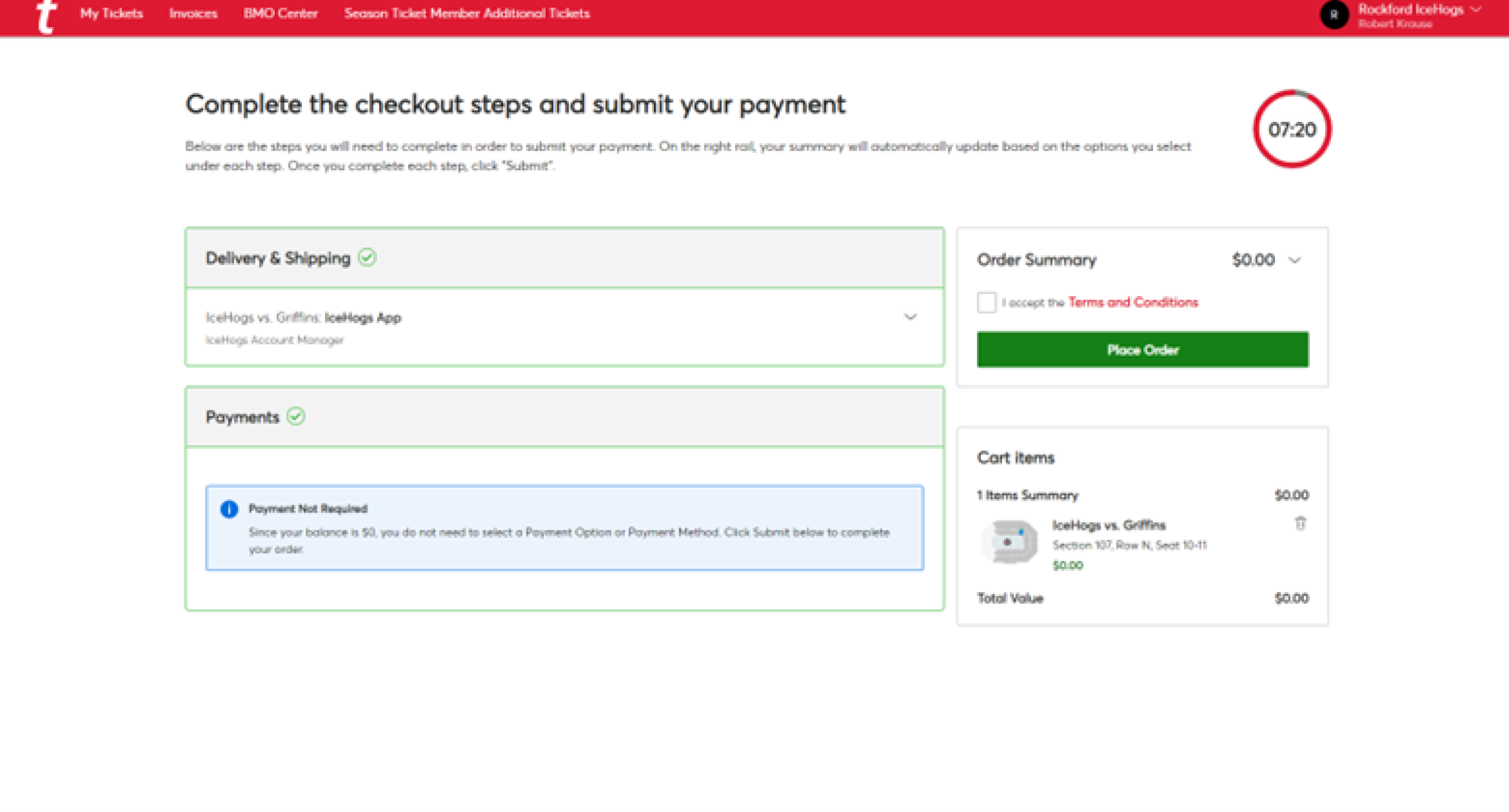Click the account avatar icon

point(1334,14)
